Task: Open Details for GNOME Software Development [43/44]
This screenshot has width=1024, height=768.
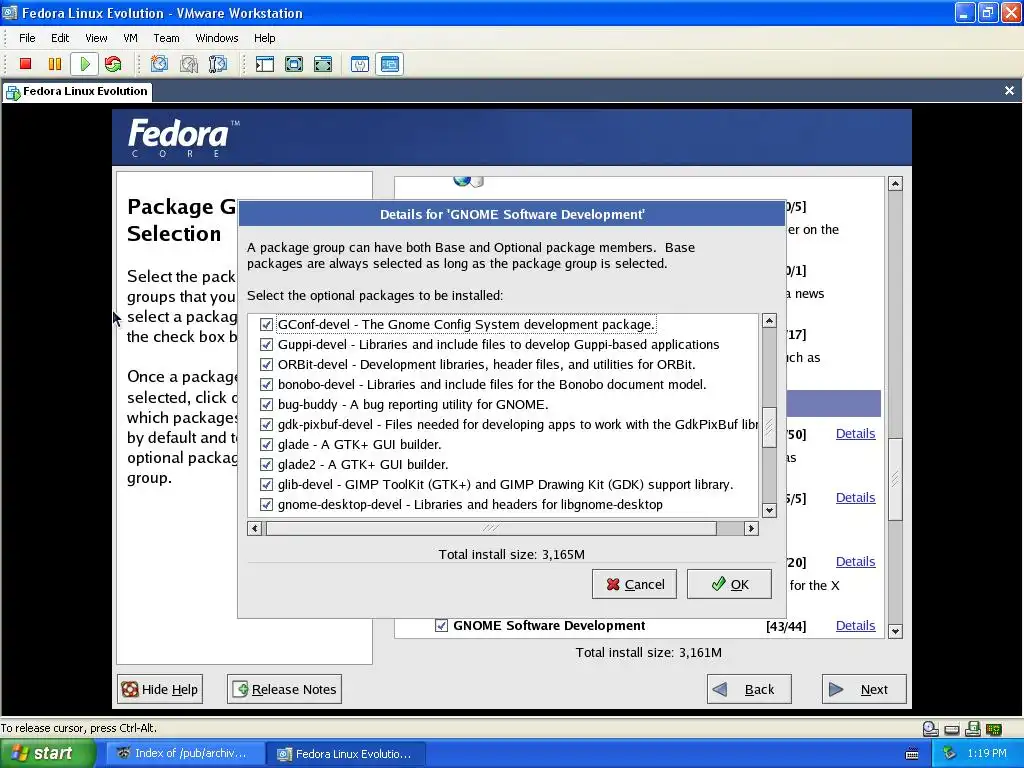Action: click(x=856, y=626)
